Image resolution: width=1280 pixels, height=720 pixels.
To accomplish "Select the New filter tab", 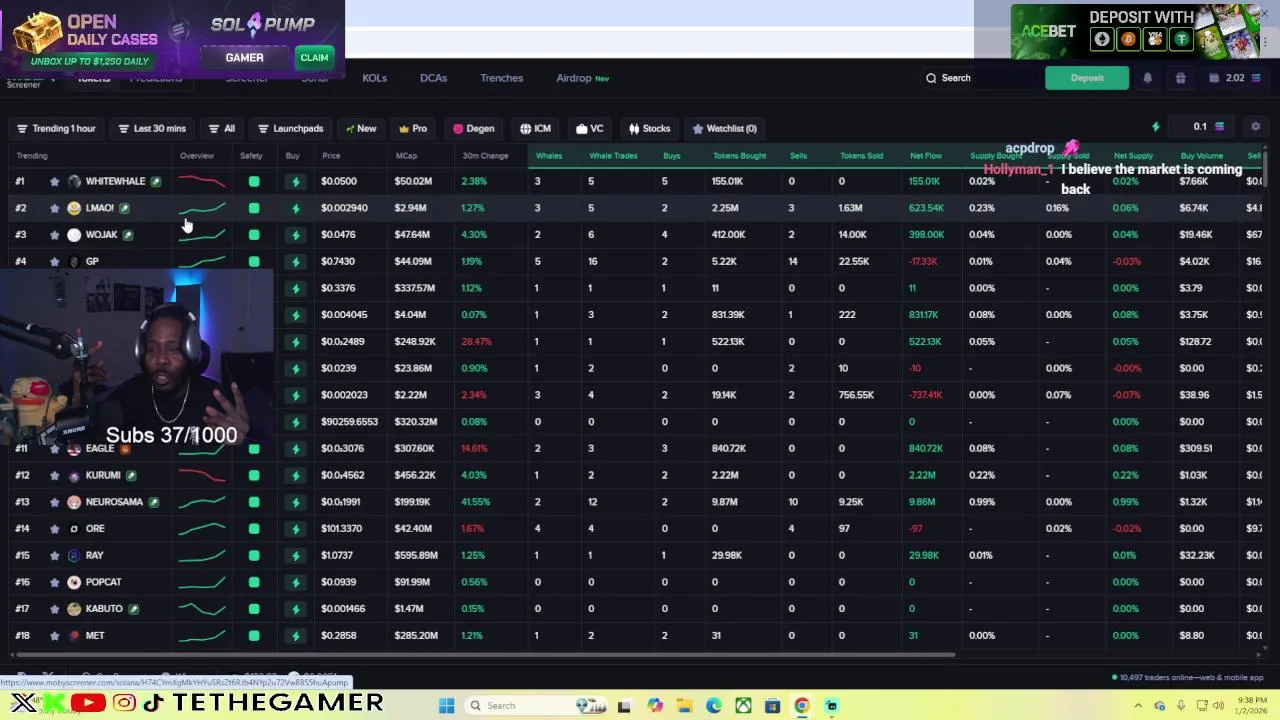I will coord(361,128).
